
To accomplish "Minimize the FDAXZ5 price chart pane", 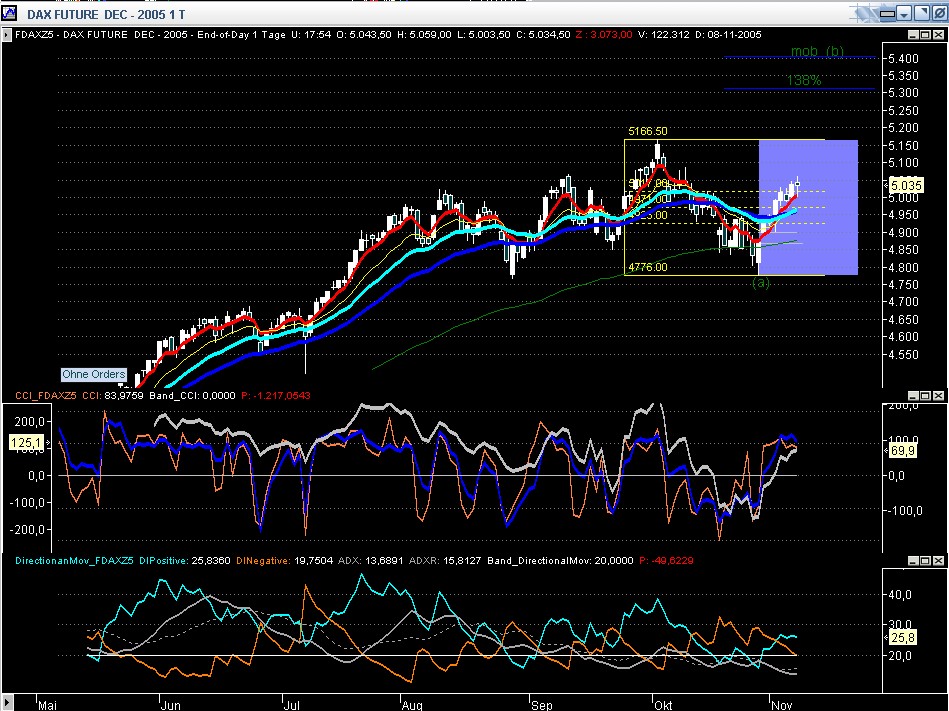I will point(913,35).
